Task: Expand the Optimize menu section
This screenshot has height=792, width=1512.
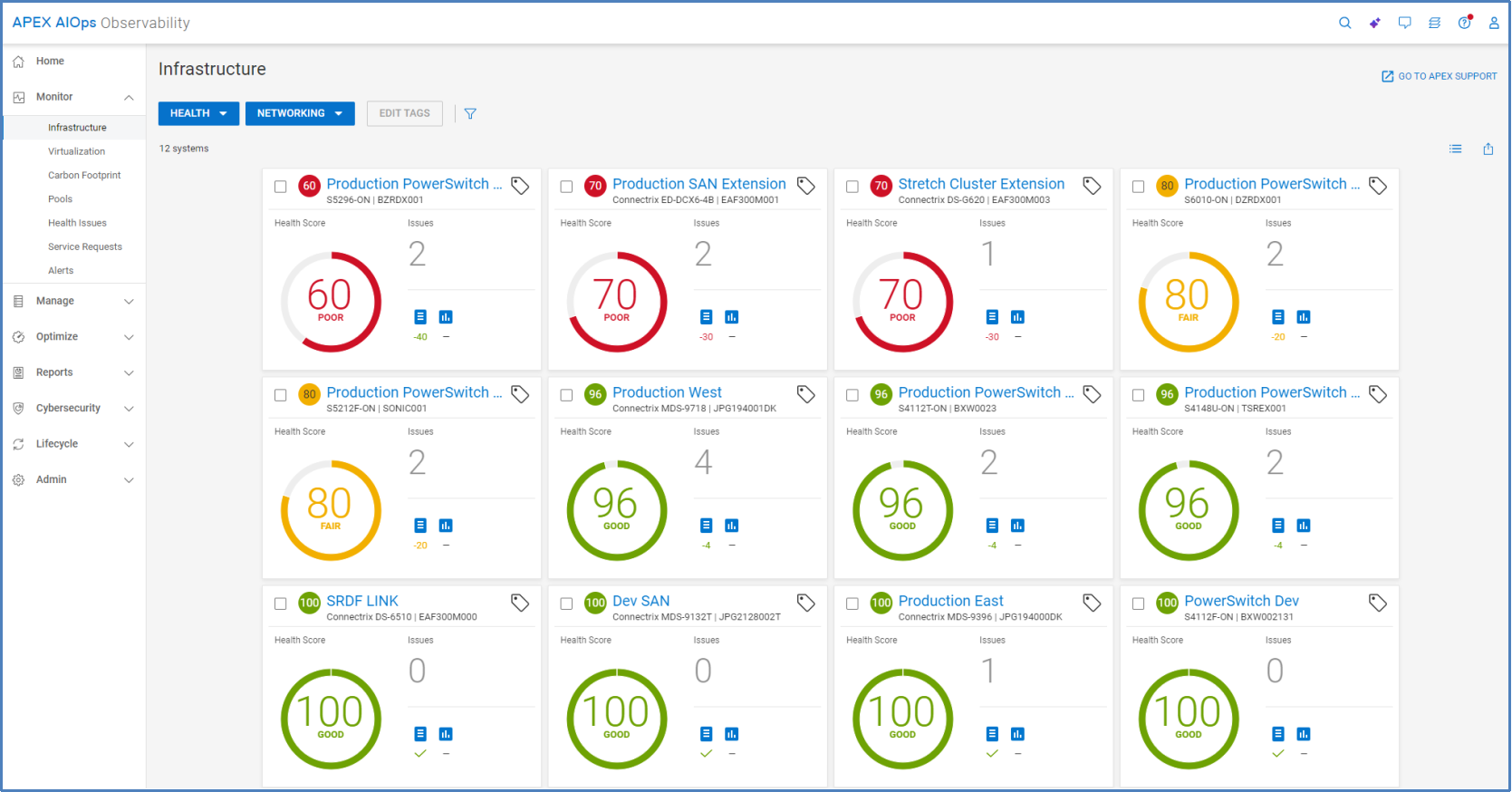Action: point(129,337)
